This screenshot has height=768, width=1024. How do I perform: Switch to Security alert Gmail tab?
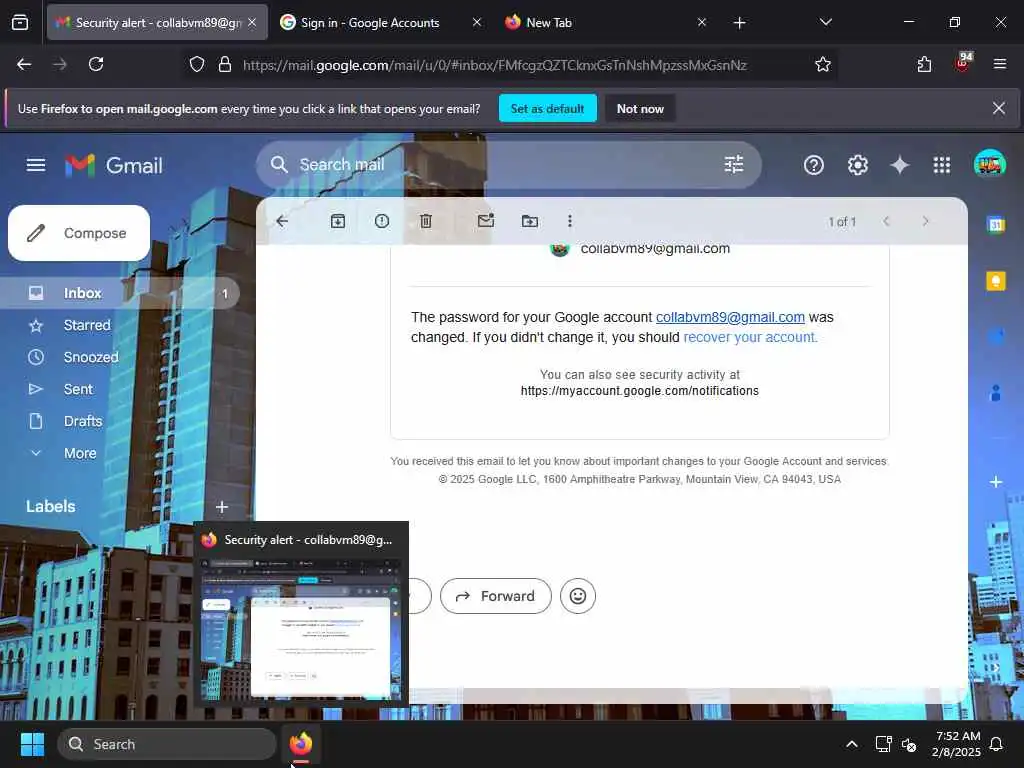coord(157,22)
